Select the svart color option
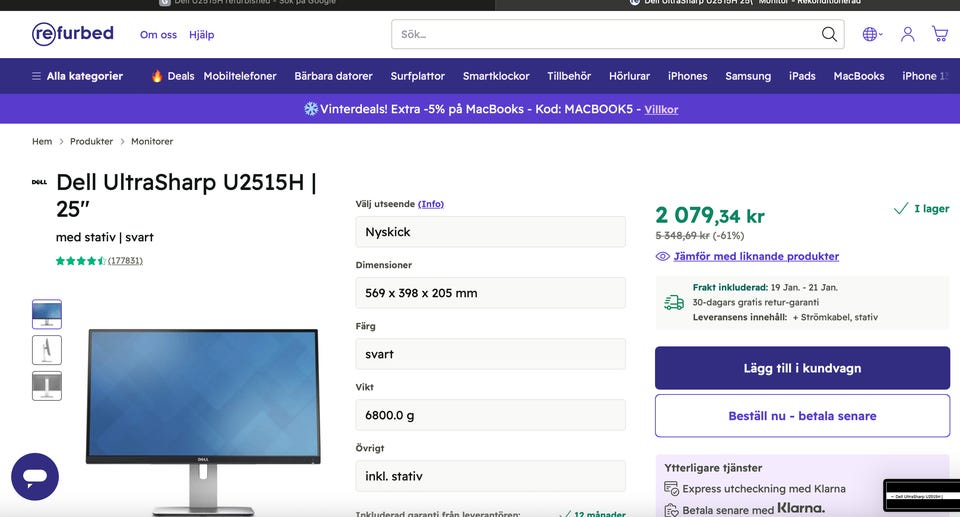960x517 pixels. 490,354
